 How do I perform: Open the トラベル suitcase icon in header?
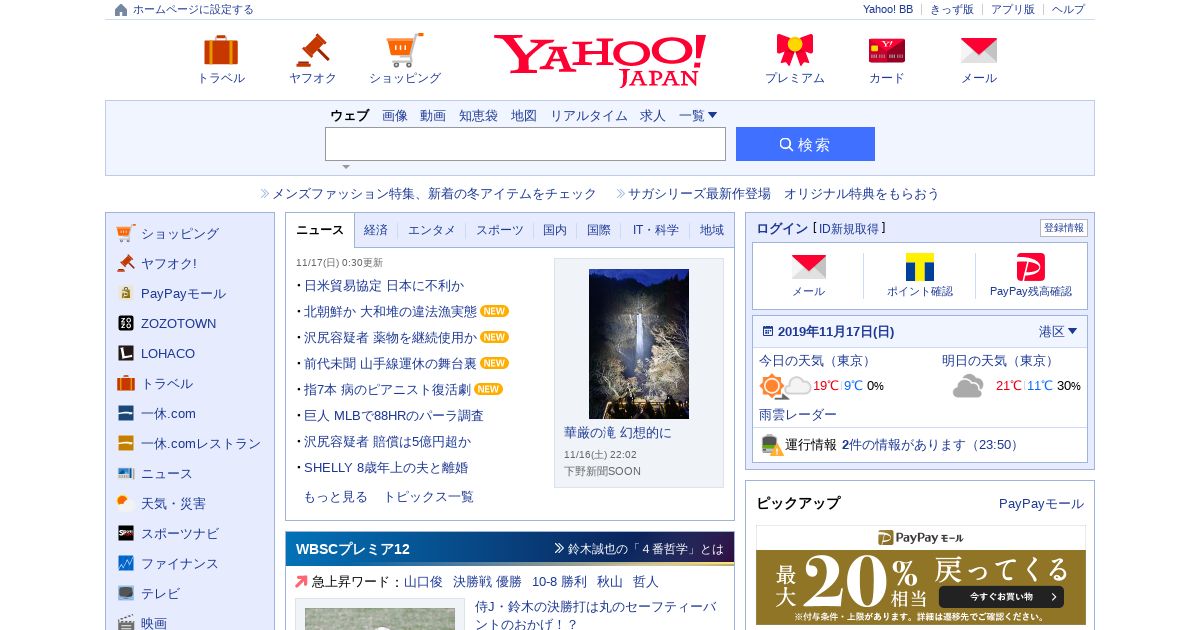click(221, 50)
